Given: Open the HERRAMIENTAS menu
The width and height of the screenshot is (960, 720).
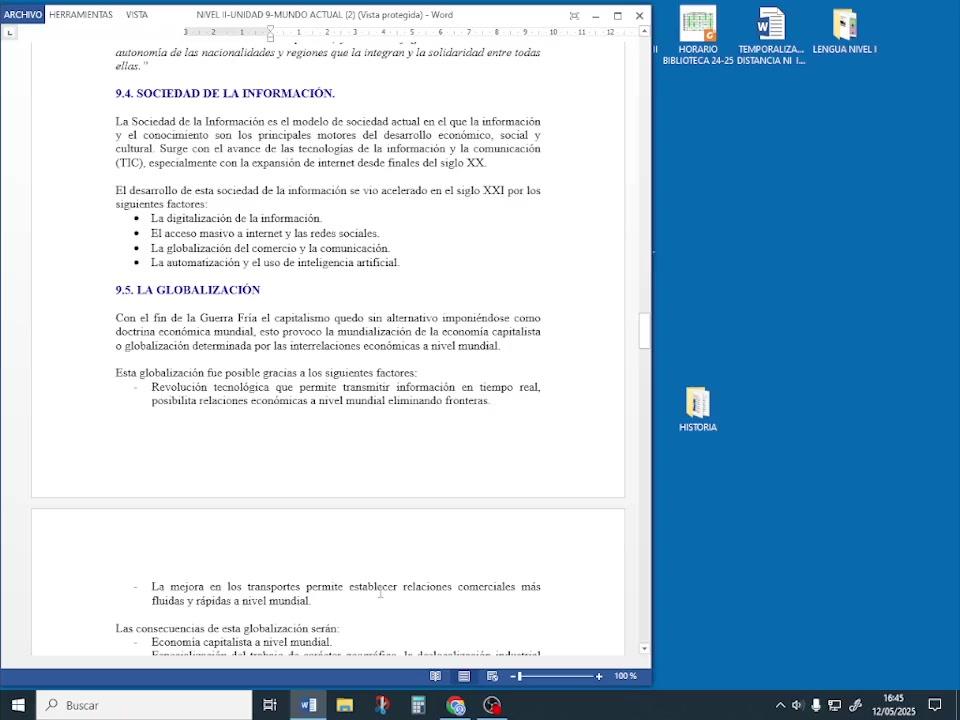Looking at the screenshot, I should pos(81,15).
